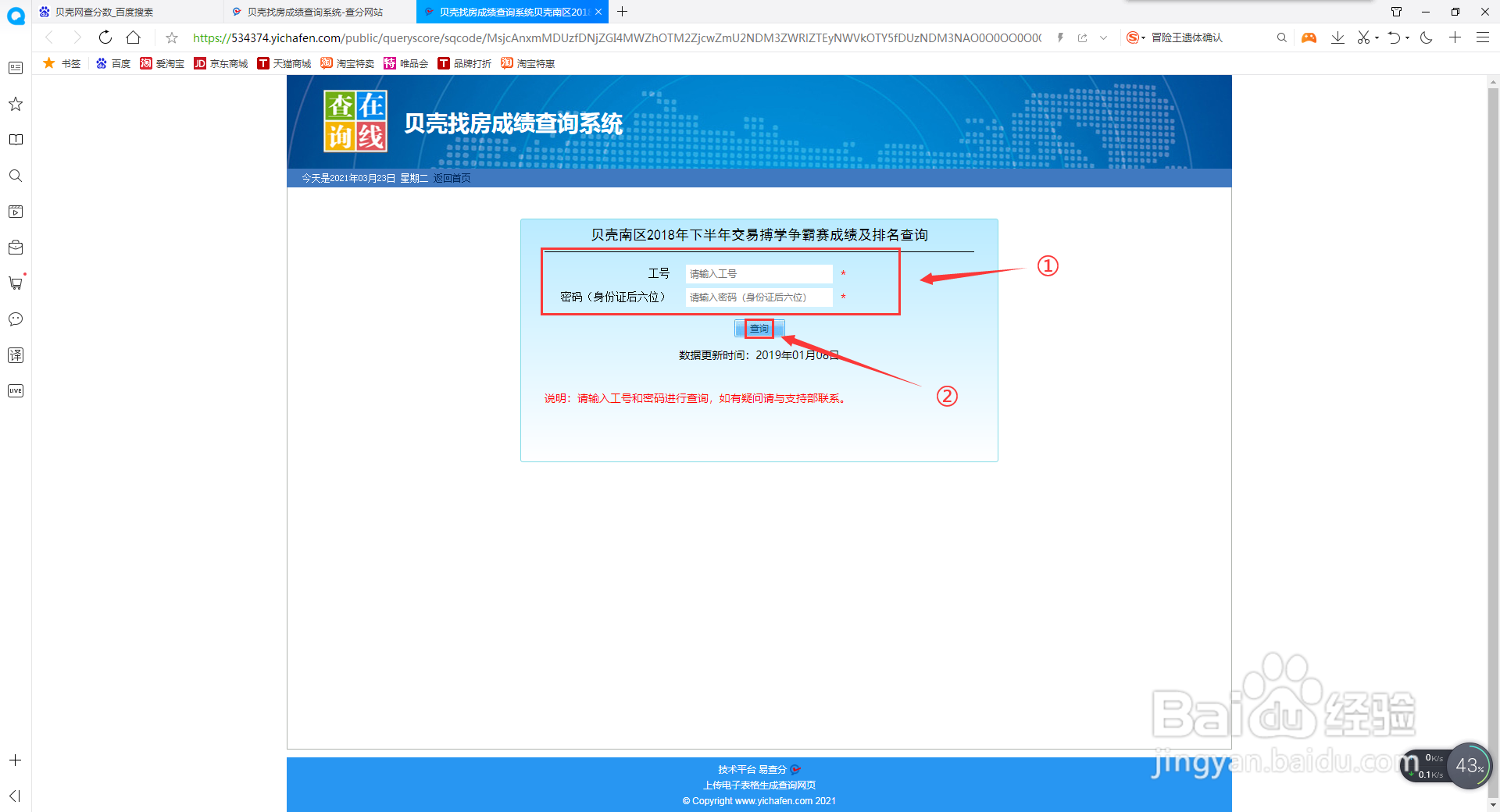Open the downloads icon in the toolbar
1500x812 pixels.
pos(1337,37)
